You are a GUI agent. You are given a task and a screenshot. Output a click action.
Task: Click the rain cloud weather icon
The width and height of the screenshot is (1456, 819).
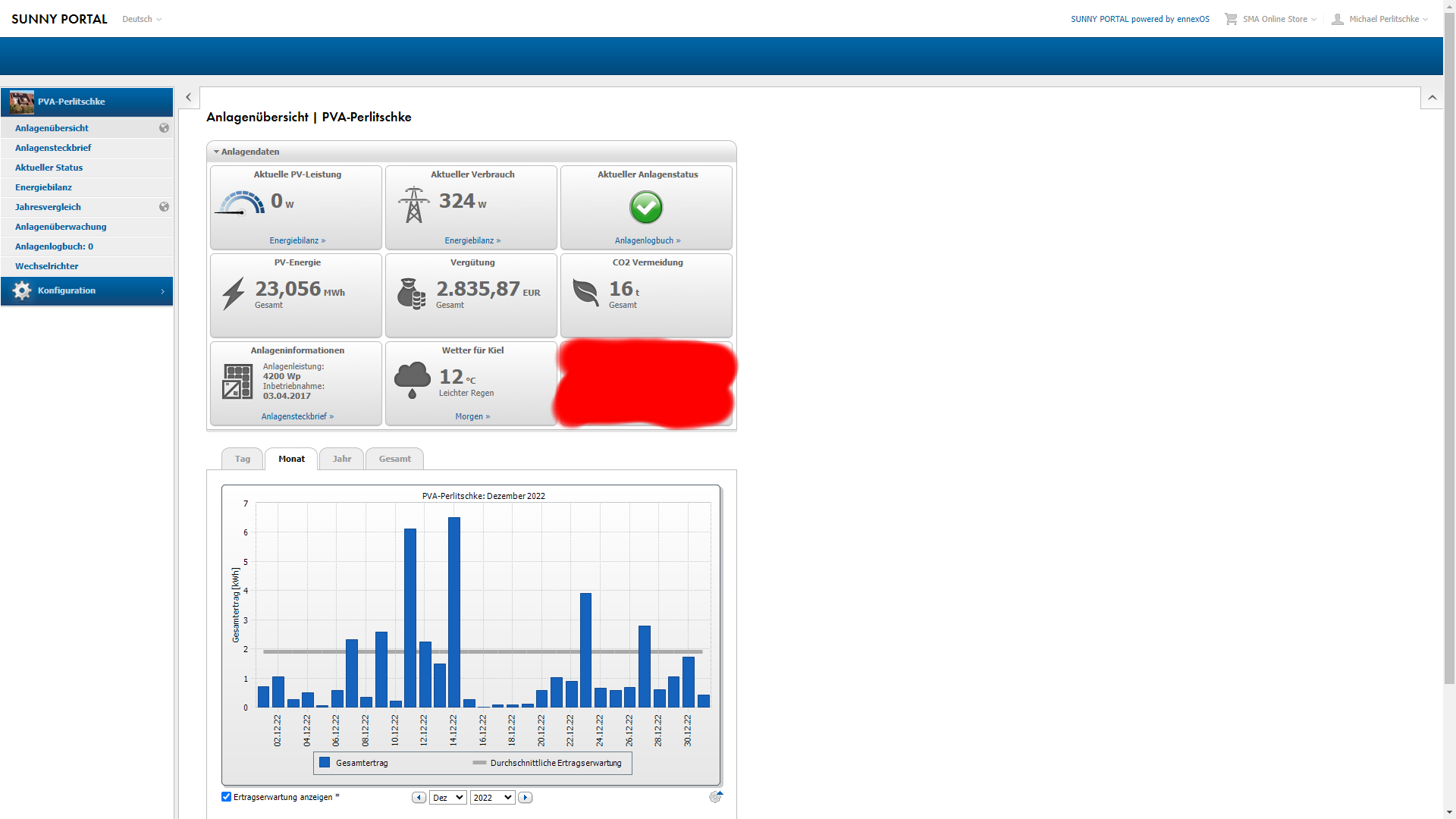click(x=413, y=379)
